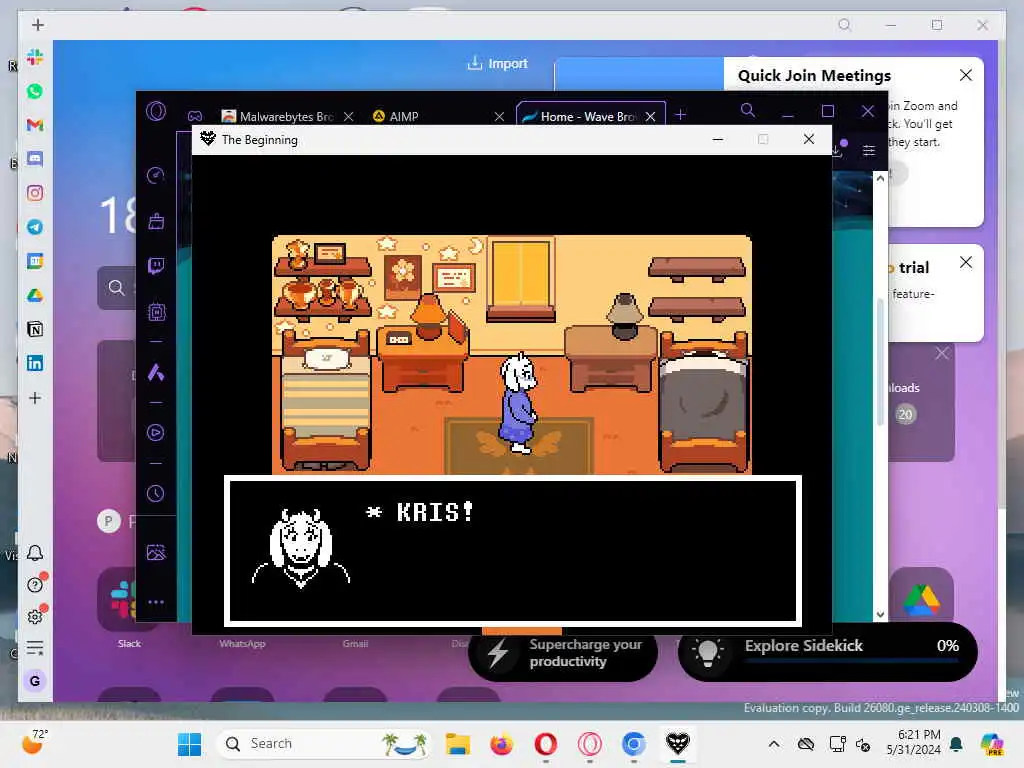Viewport: 1024px width, 768px height.
Task: Close the Malwarebytes Browser tab
Action: (349, 116)
